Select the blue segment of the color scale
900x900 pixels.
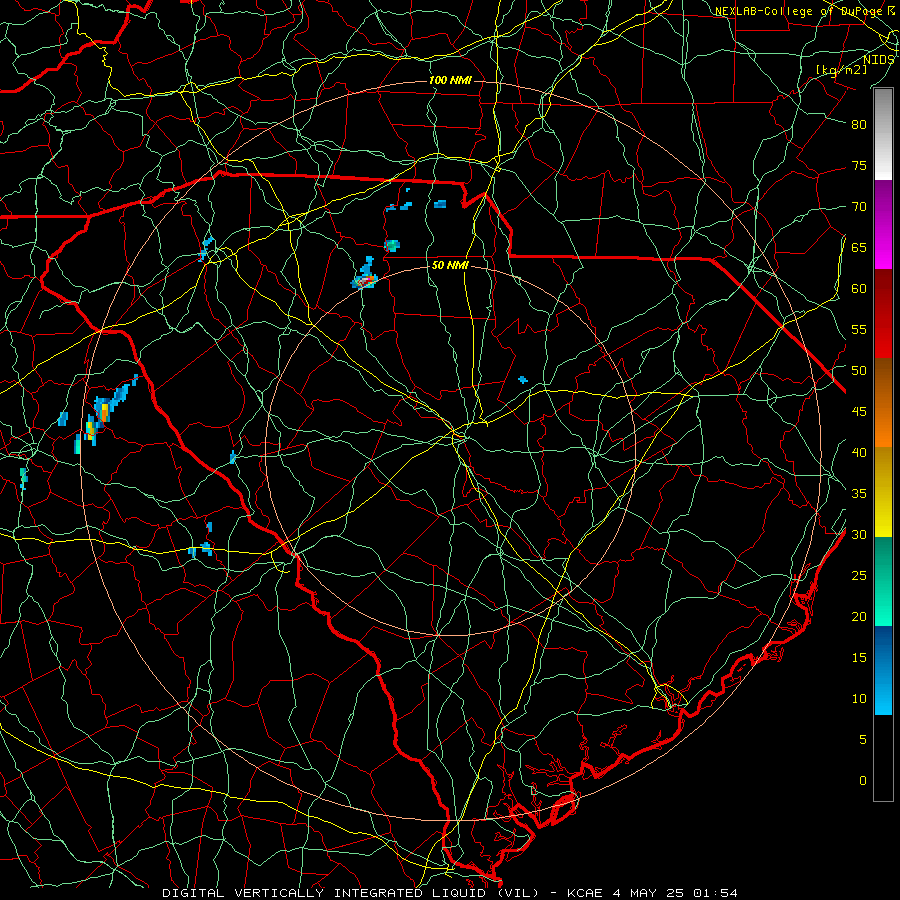883,670
